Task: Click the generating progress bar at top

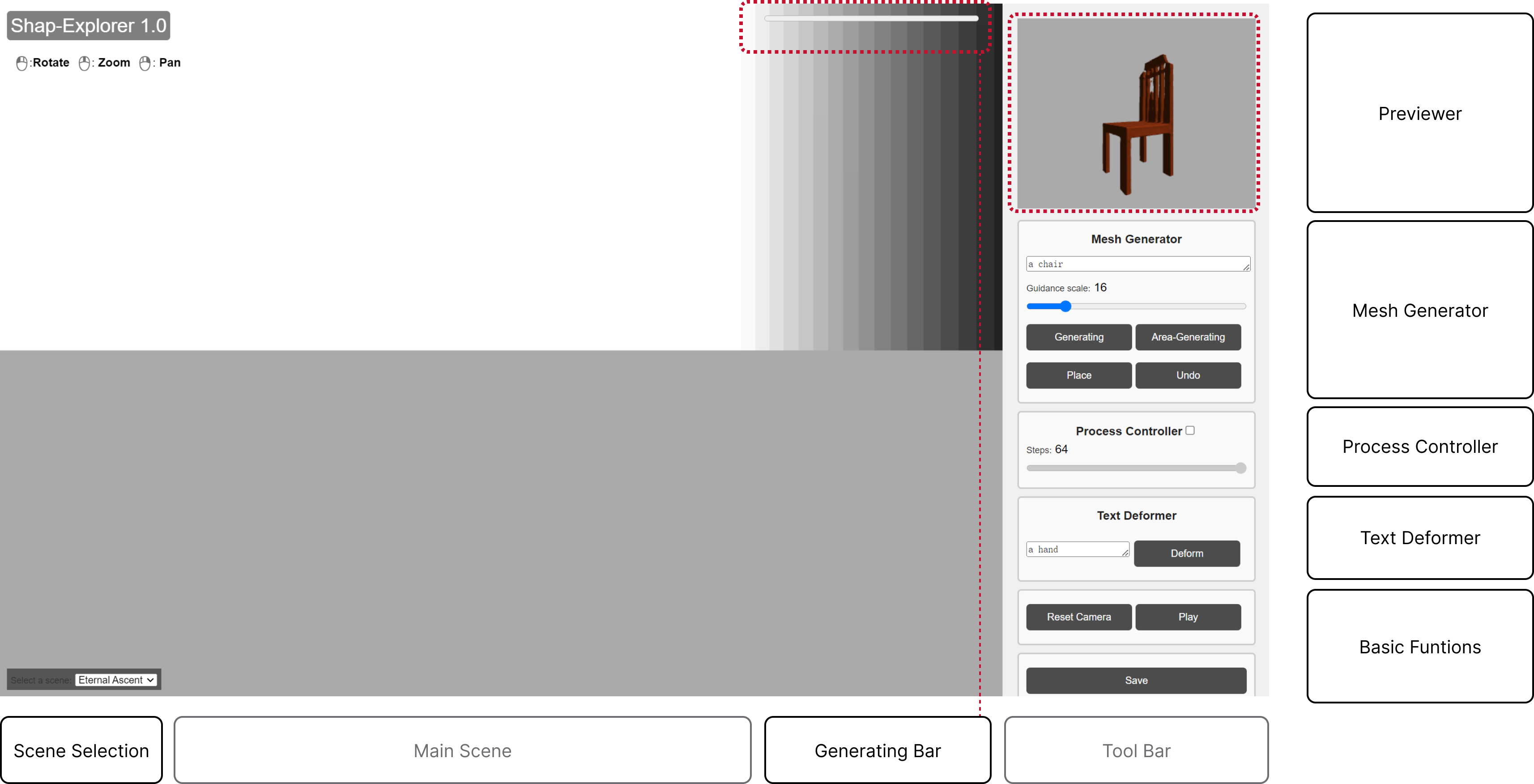Action: click(x=871, y=18)
